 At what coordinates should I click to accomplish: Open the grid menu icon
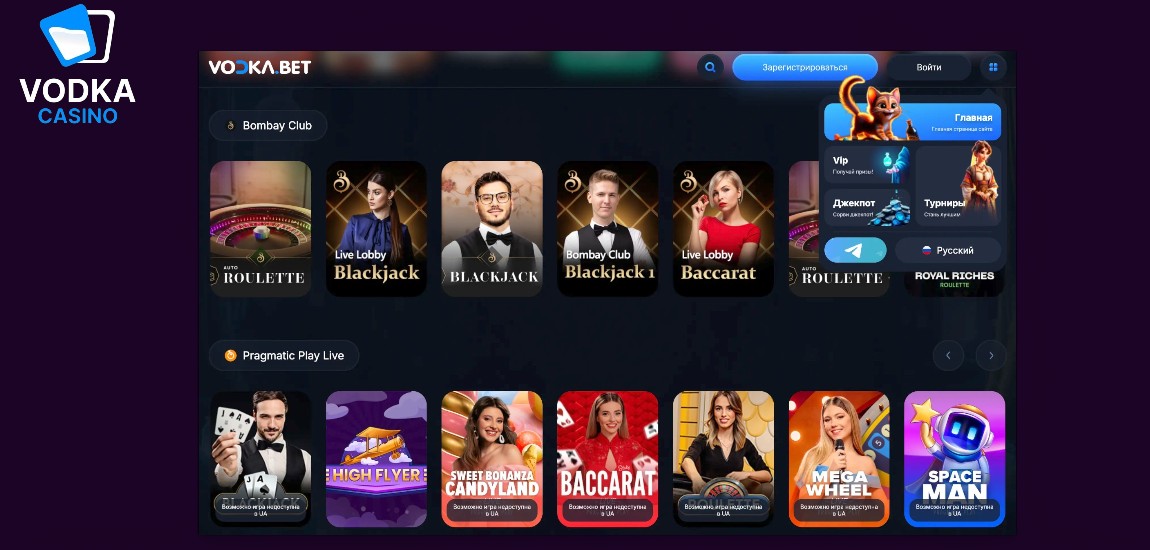coord(993,67)
